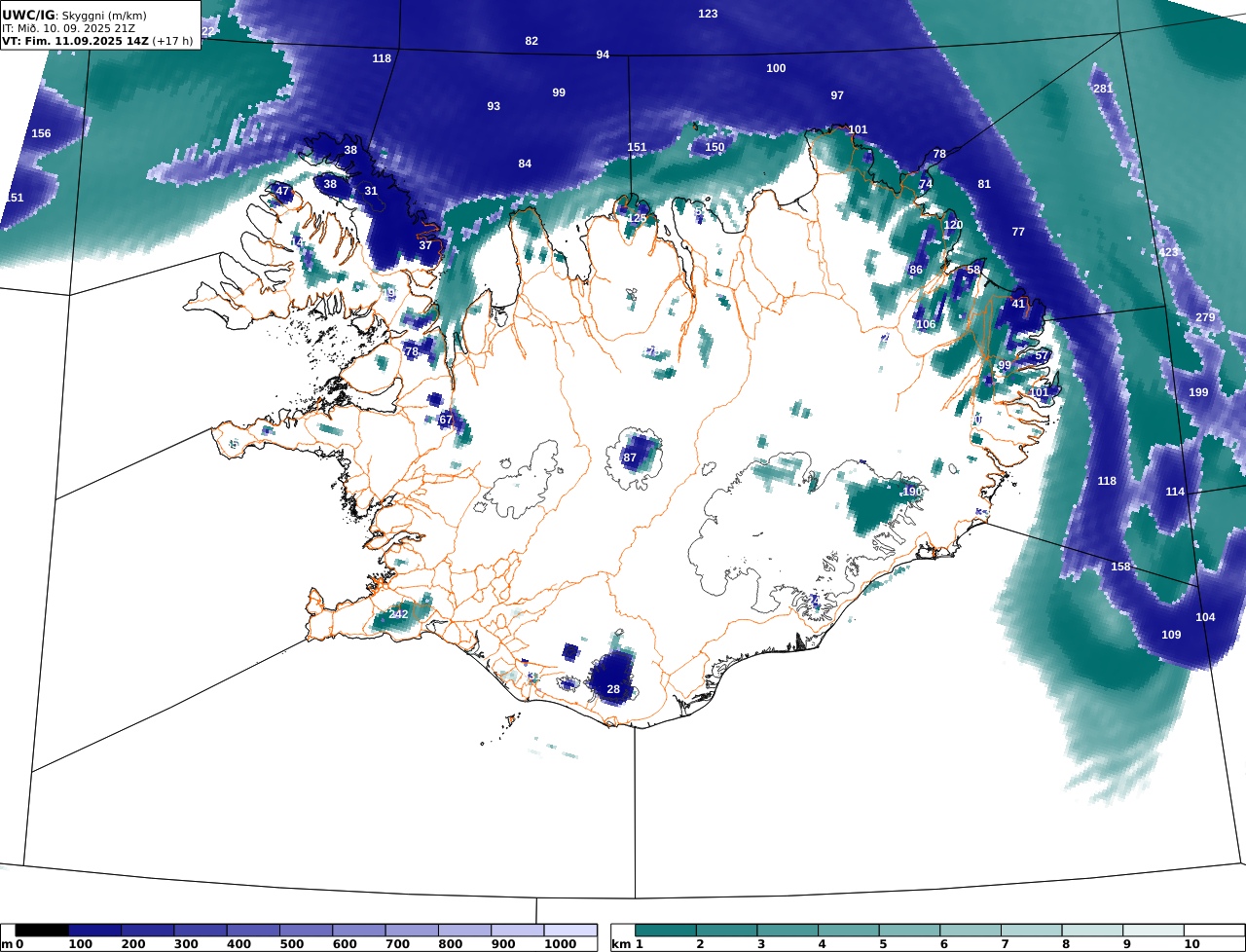Click the map value 109
The height and width of the screenshot is (952, 1246).
(1171, 635)
